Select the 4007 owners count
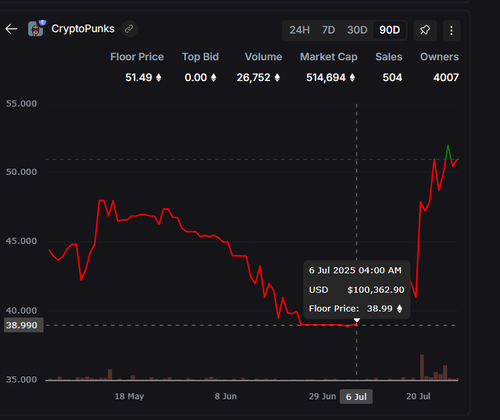This screenshot has height=420, width=500. (446, 78)
